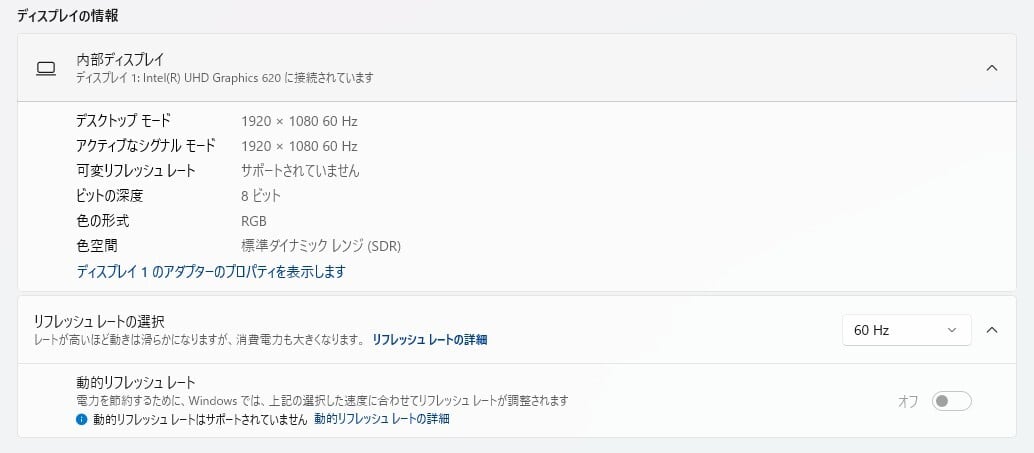Image resolution: width=1034 pixels, height=453 pixels.
Task: Open the 60 Hz refresh rate dropdown
Action: [x=906, y=329]
